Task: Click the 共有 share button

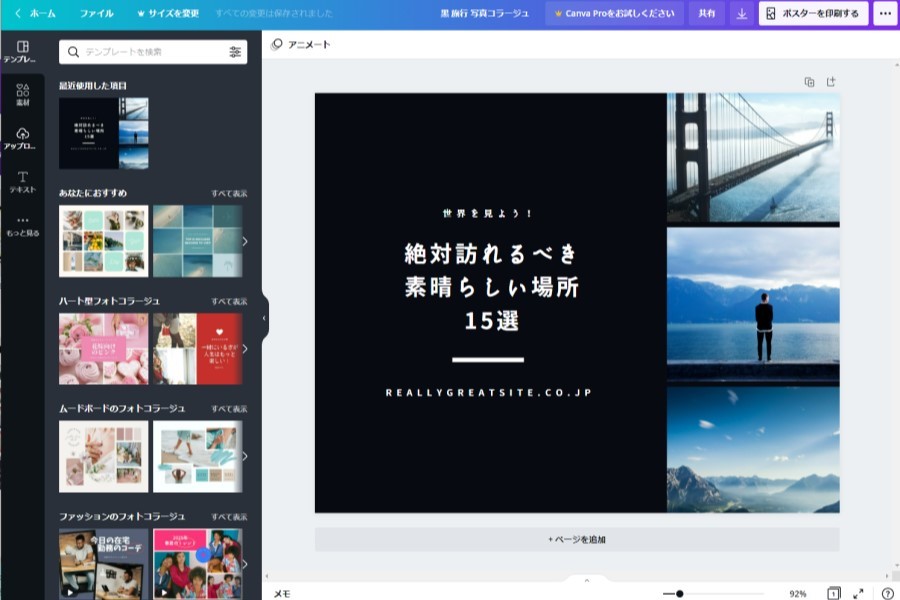Action: (x=706, y=14)
